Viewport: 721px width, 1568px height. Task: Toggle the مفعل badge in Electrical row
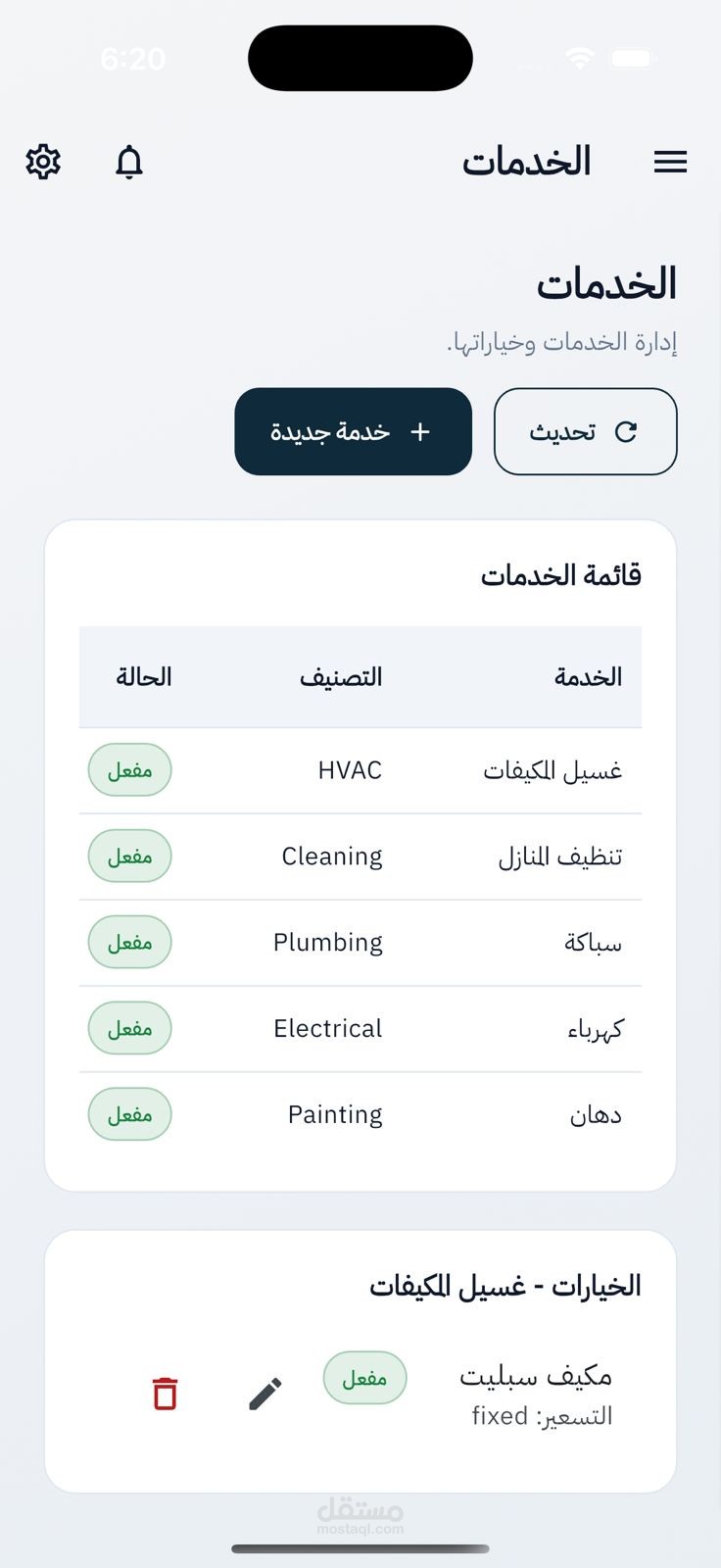coord(130,1029)
